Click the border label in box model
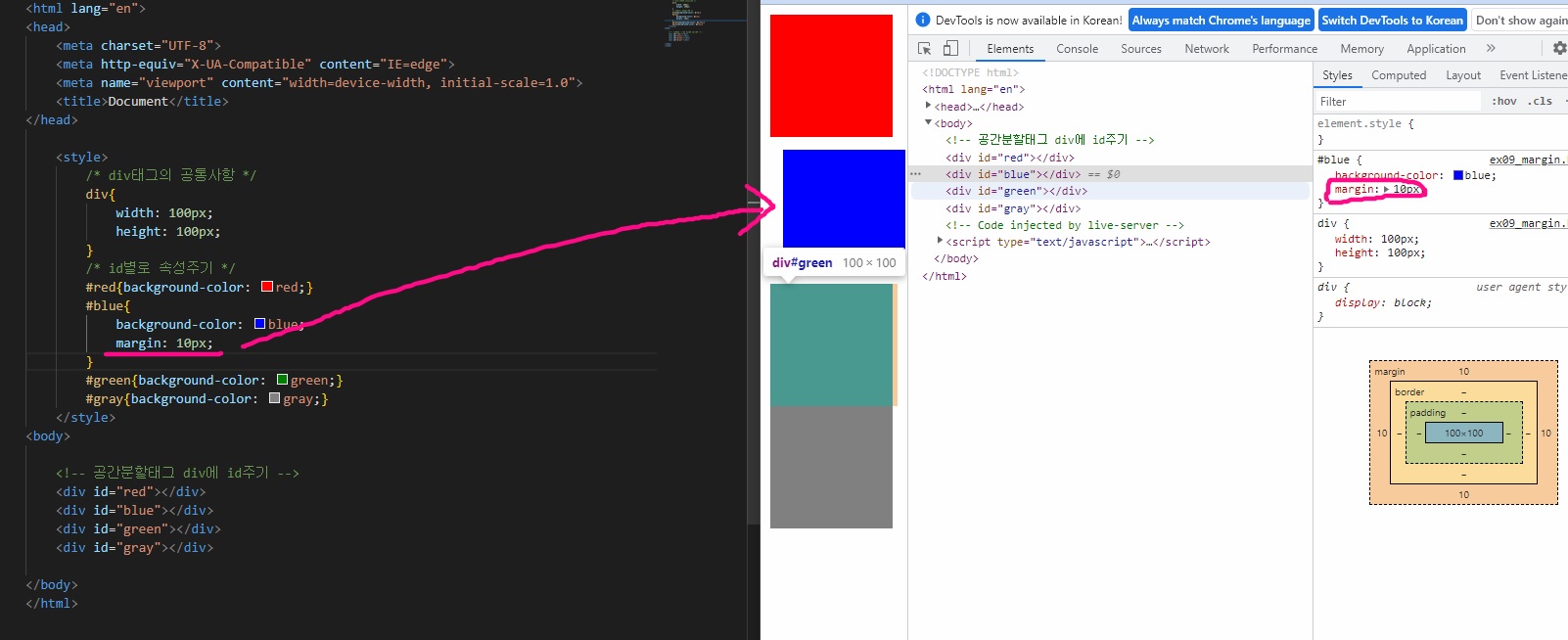The height and width of the screenshot is (640, 1568). click(1409, 392)
